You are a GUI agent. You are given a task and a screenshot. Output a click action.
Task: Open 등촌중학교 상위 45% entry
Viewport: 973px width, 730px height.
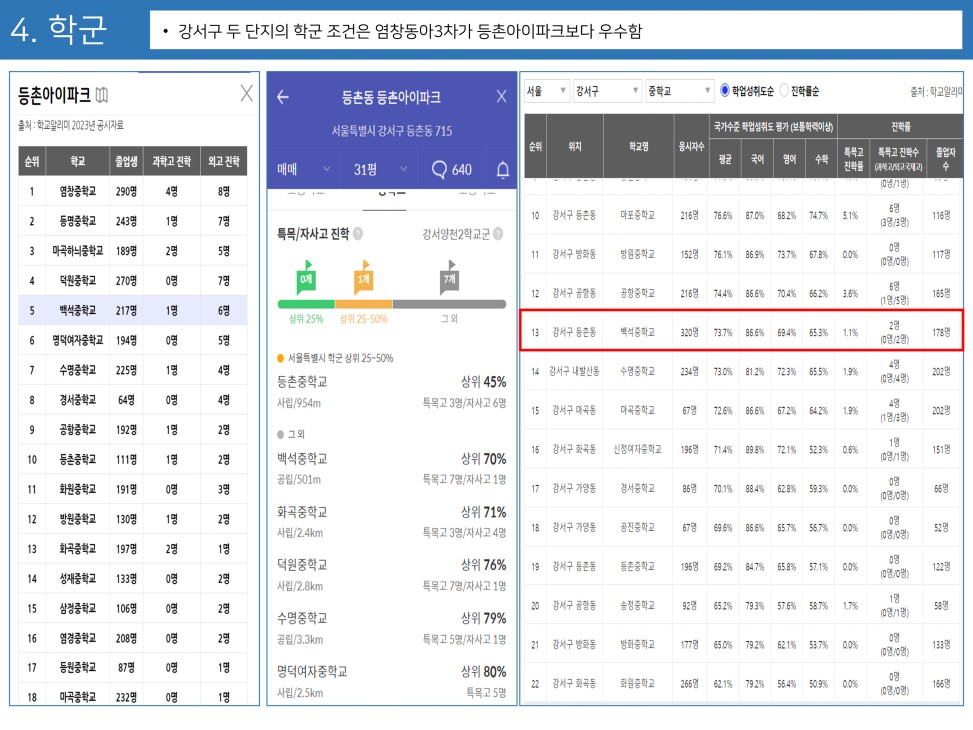[392, 392]
